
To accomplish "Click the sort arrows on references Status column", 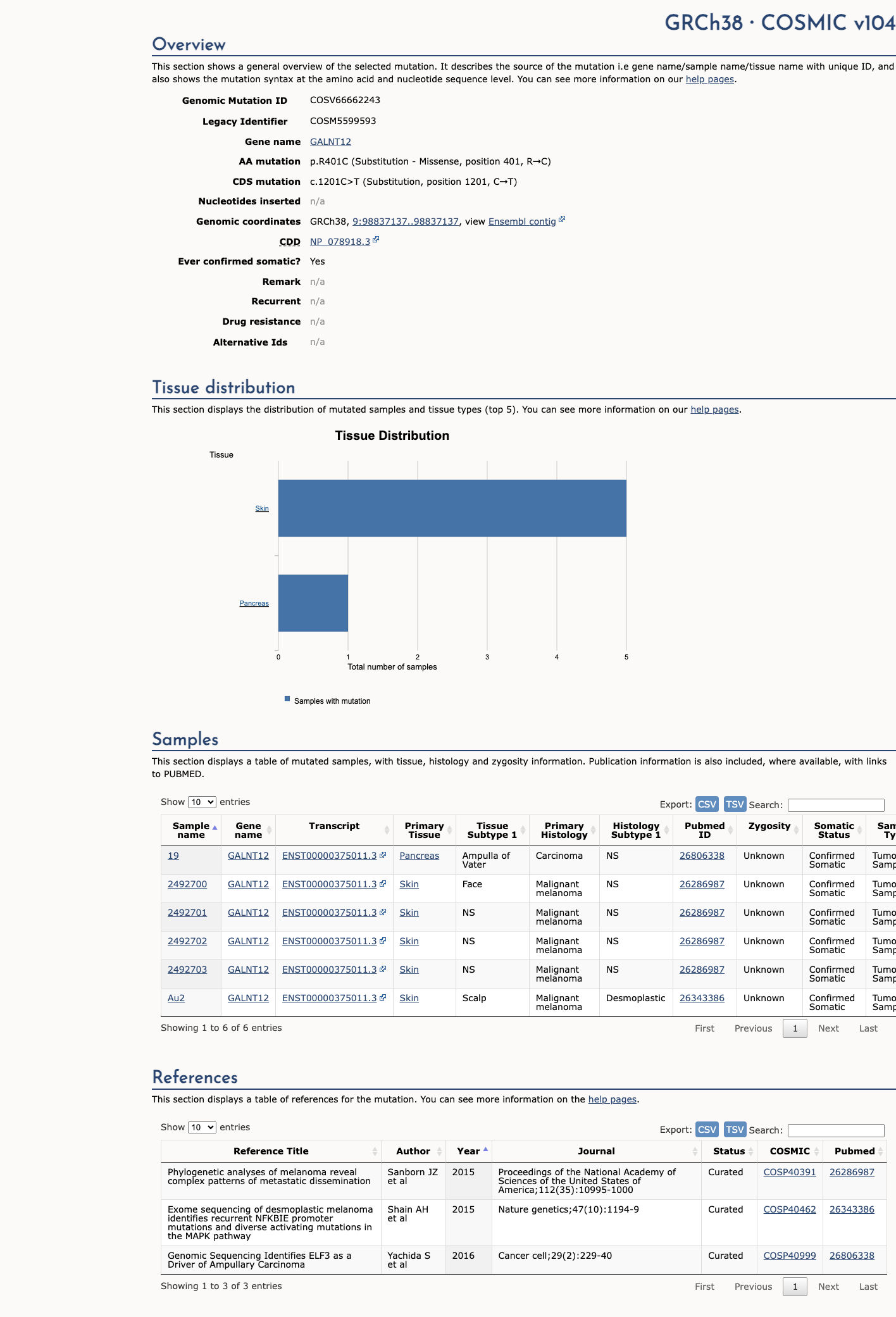I will tap(750, 1151).
